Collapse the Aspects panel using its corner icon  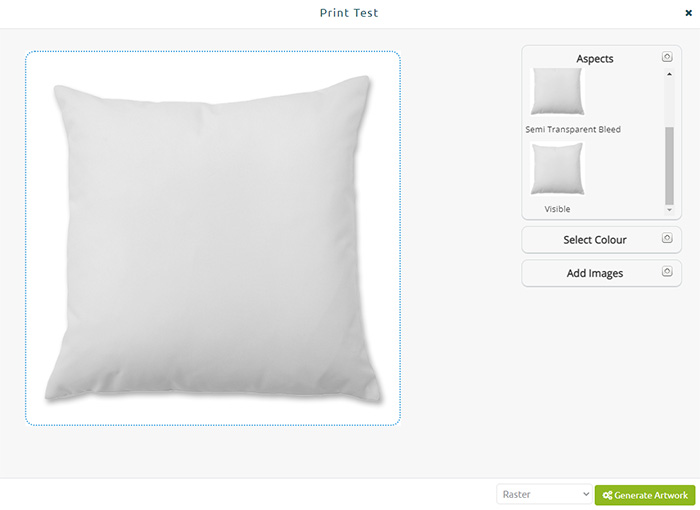667,57
